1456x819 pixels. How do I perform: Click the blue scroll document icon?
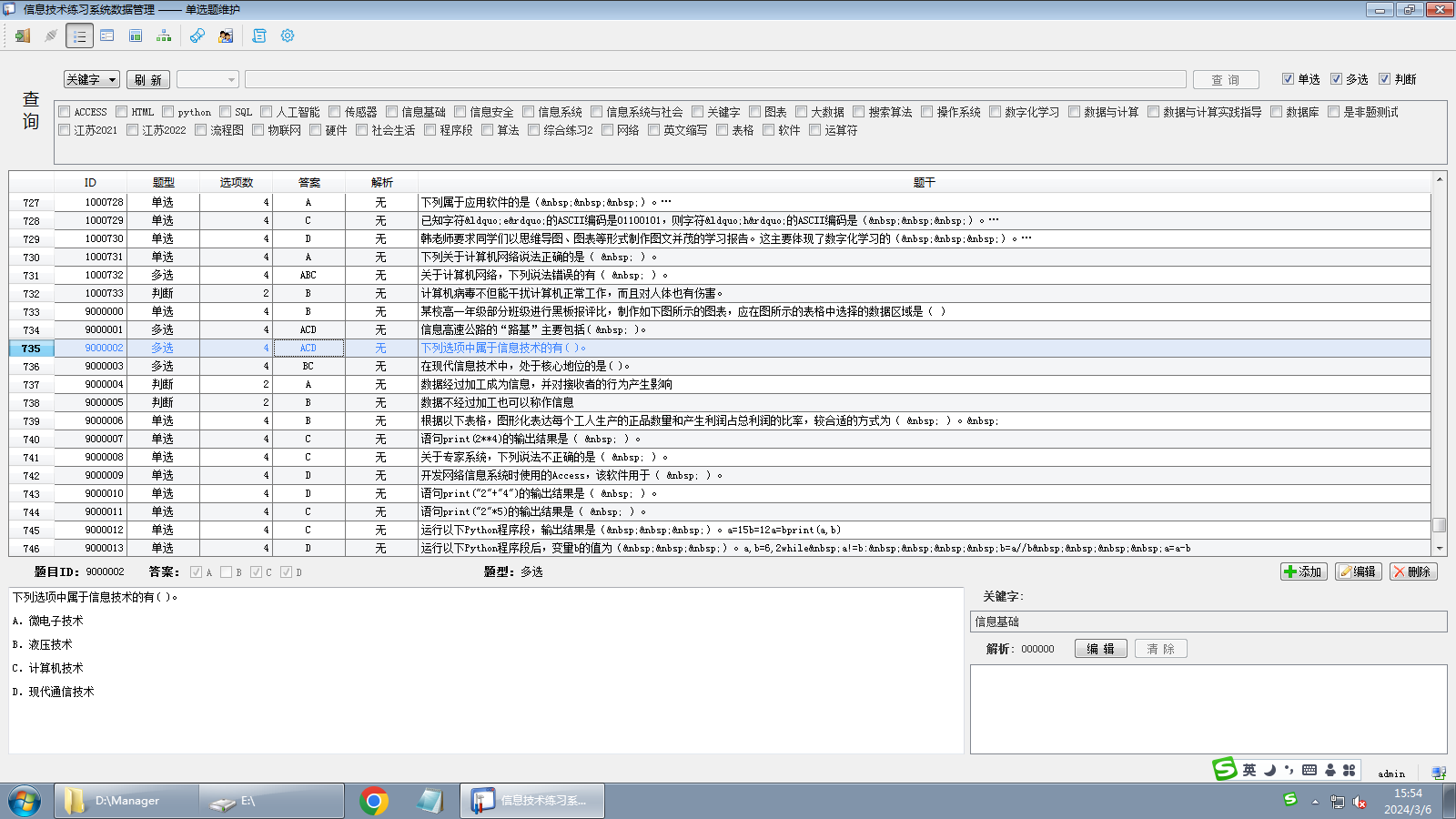pyautogui.click(x=259, y=35)
